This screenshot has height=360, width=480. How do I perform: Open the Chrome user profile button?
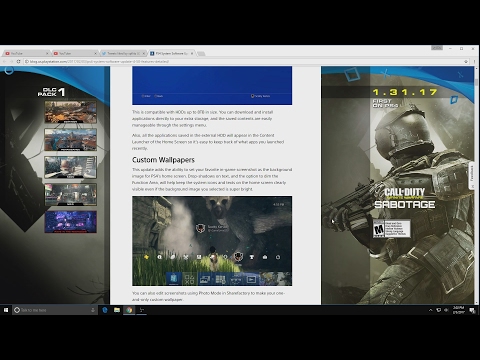coord(437,48)
